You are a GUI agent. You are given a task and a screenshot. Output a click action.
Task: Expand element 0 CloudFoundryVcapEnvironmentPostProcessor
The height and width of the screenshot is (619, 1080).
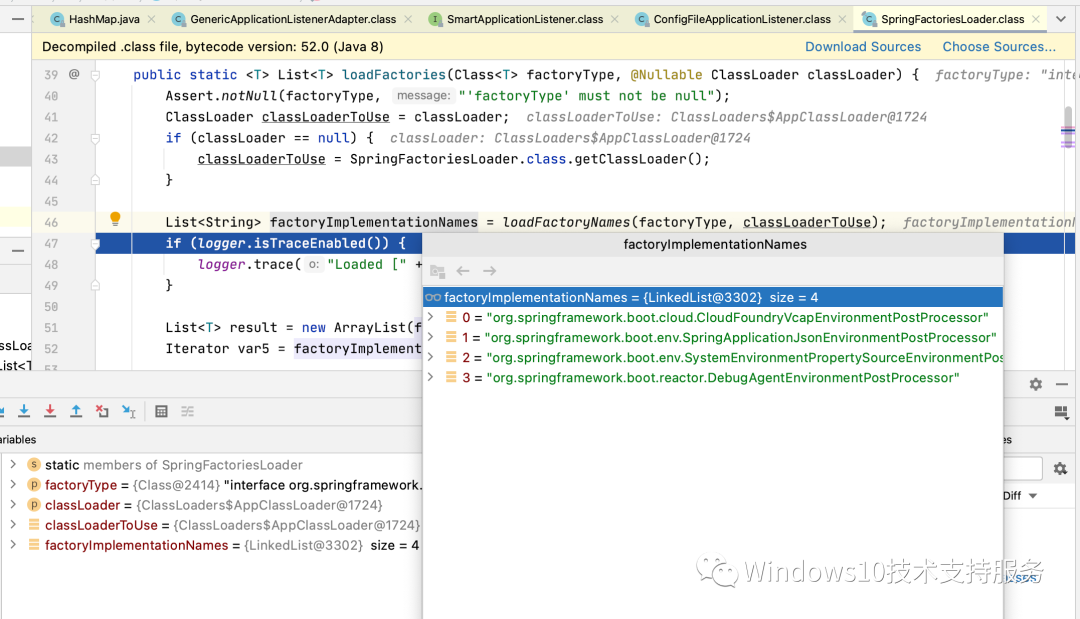[430, 317]
